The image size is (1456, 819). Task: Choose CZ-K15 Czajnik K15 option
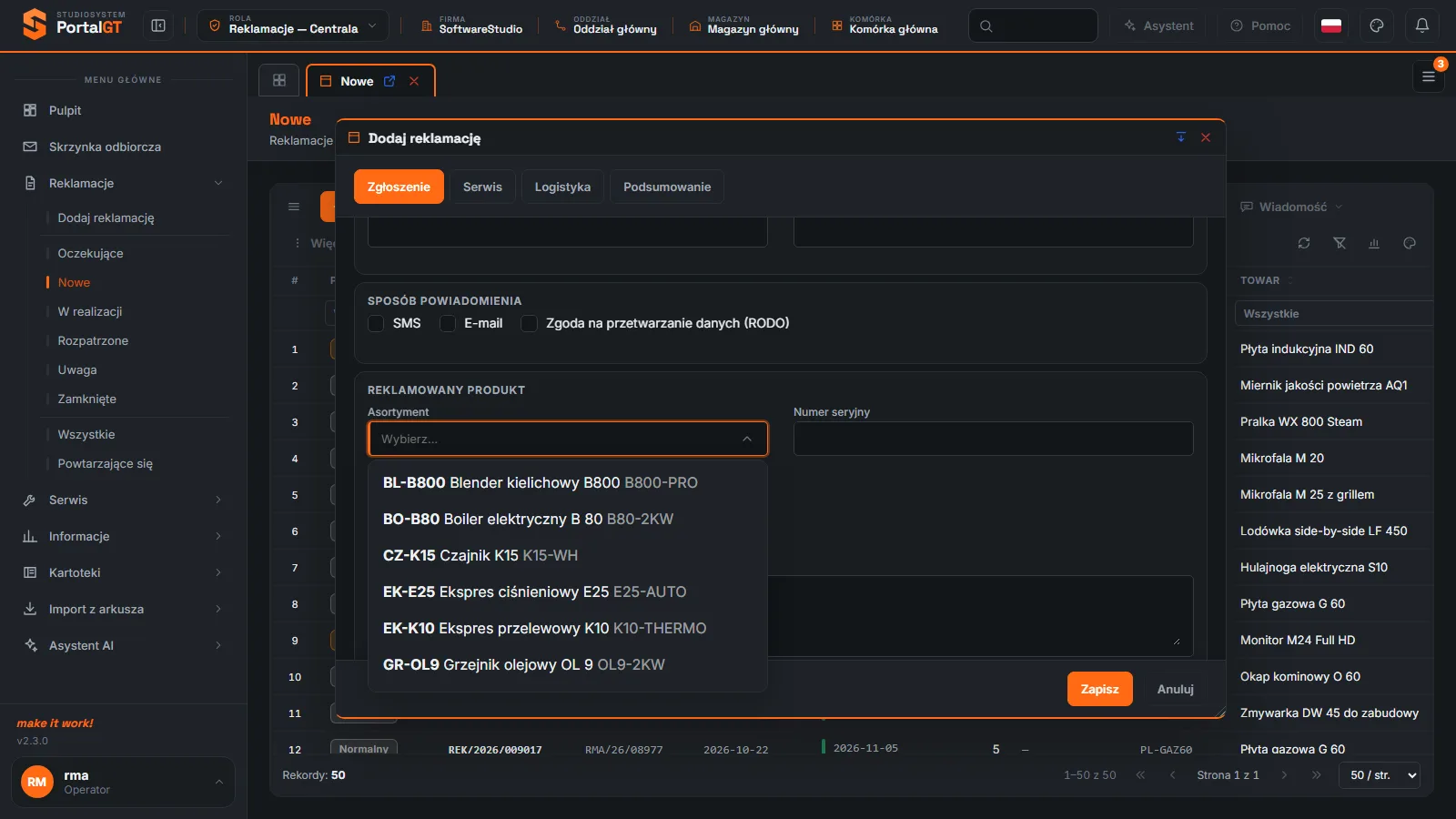(x=568, y=555)
